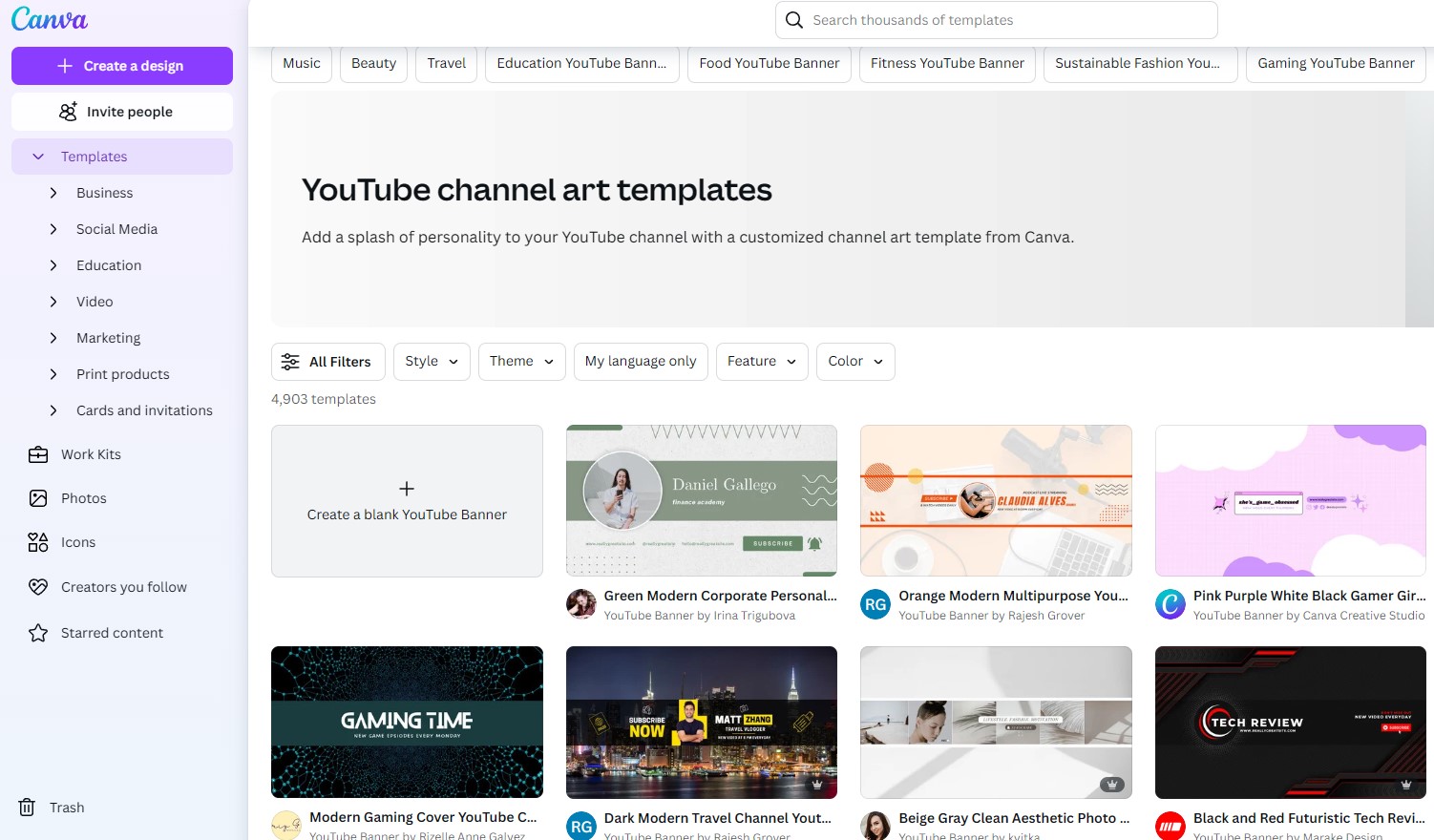This screenshot has width=1434, height=840.
Task: Click the plus icon in Create a design
Action: tap(65, 66)
